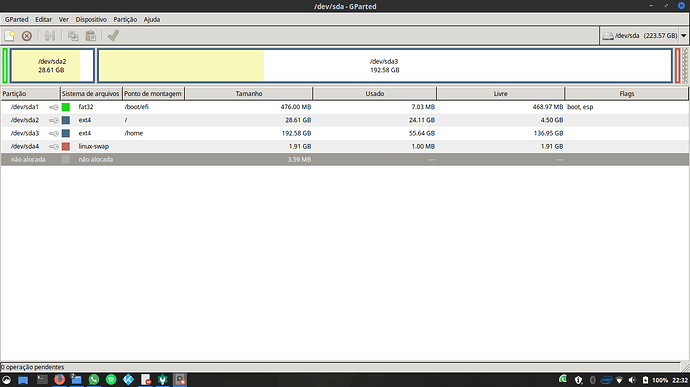The height and width of the screenshot is (387, 690).
Task: Open the GParted menu
Action: tap(16, 19)
